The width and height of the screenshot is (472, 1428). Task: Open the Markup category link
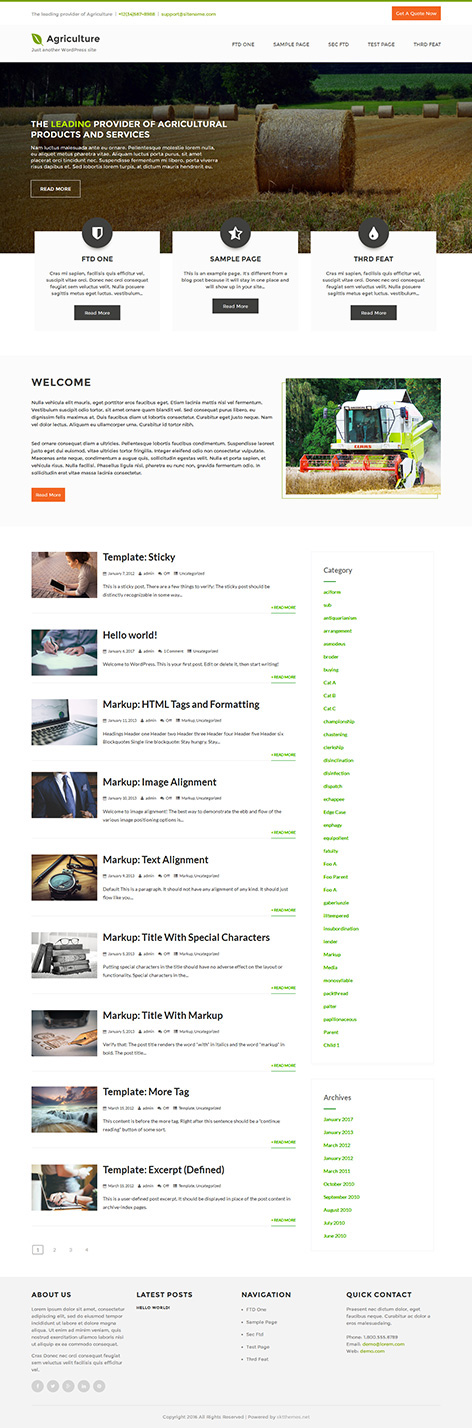[x=332, y=954]
